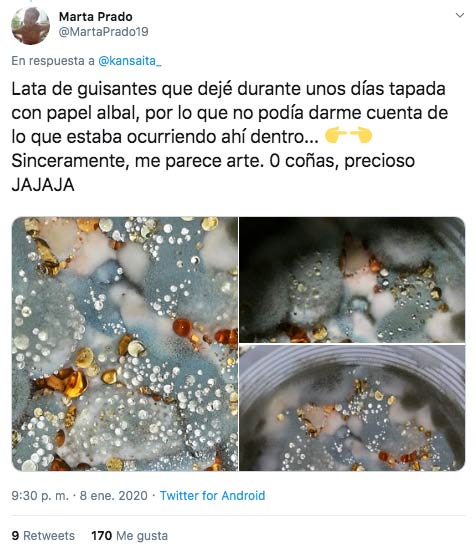Open the large left mold photo
This screenshot has height=554, width=476.
(125, 344)
